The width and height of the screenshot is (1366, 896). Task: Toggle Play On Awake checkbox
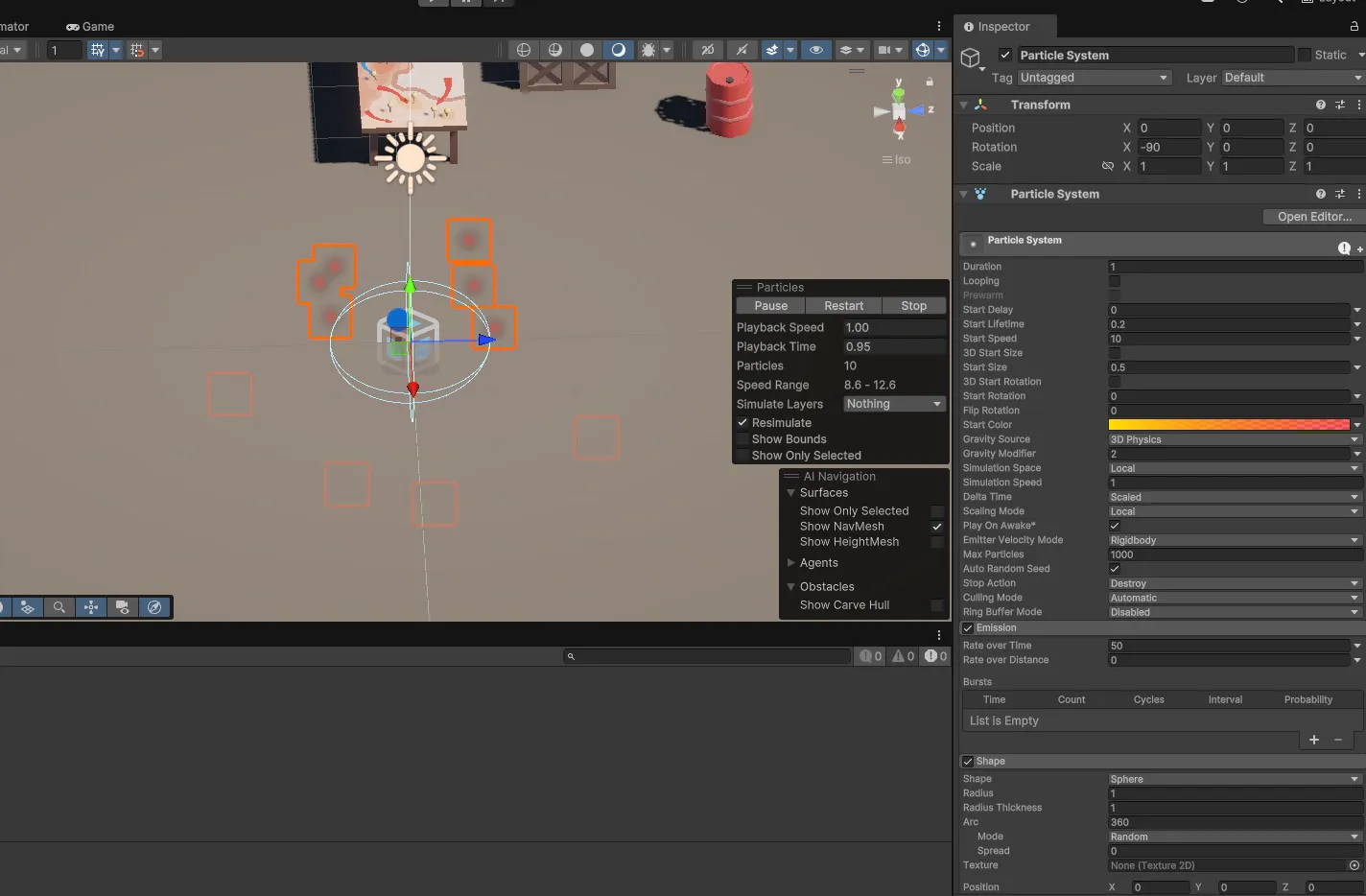coord(1115,526)
